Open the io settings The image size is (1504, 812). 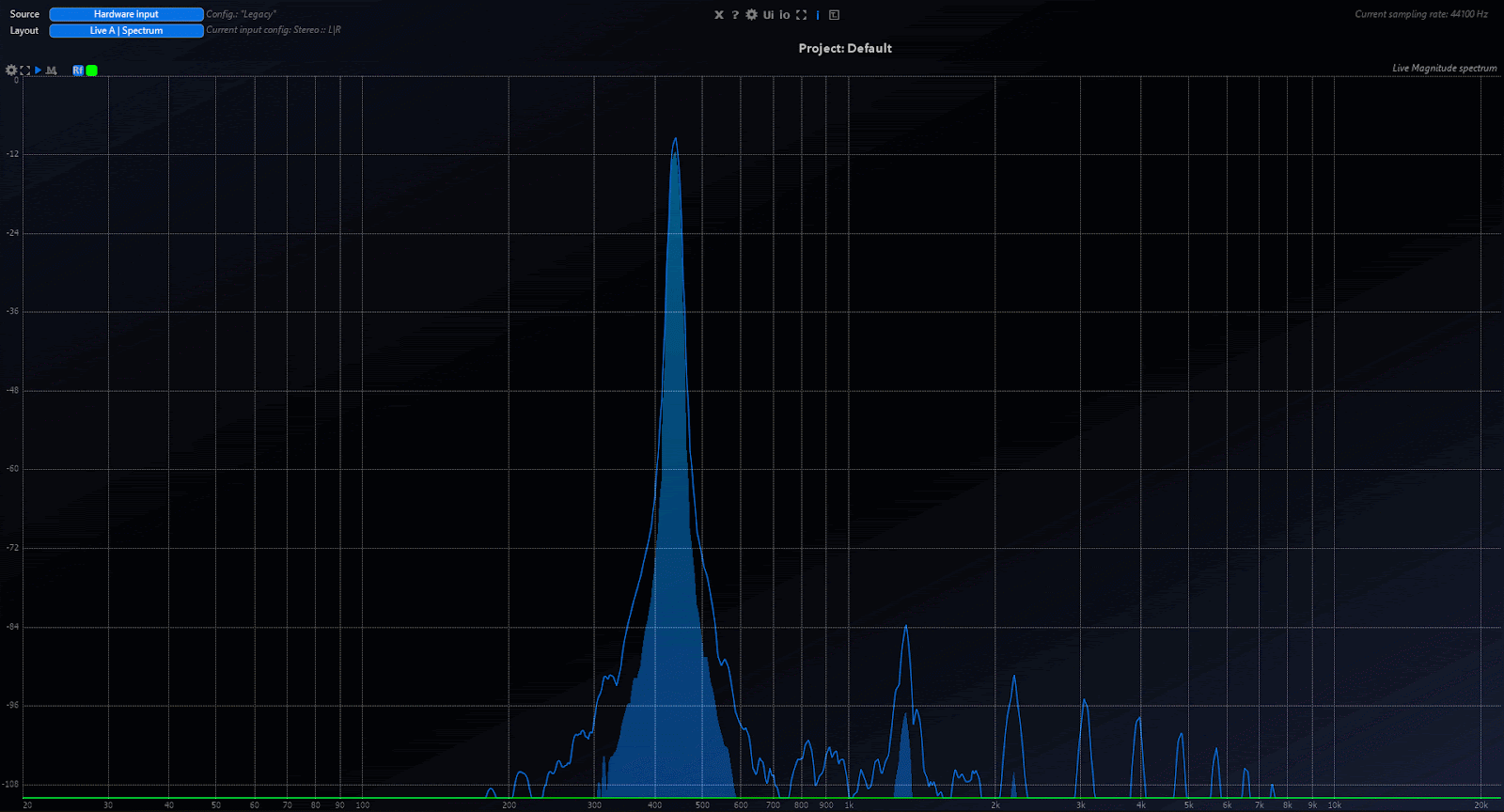(x=785, y=15)
